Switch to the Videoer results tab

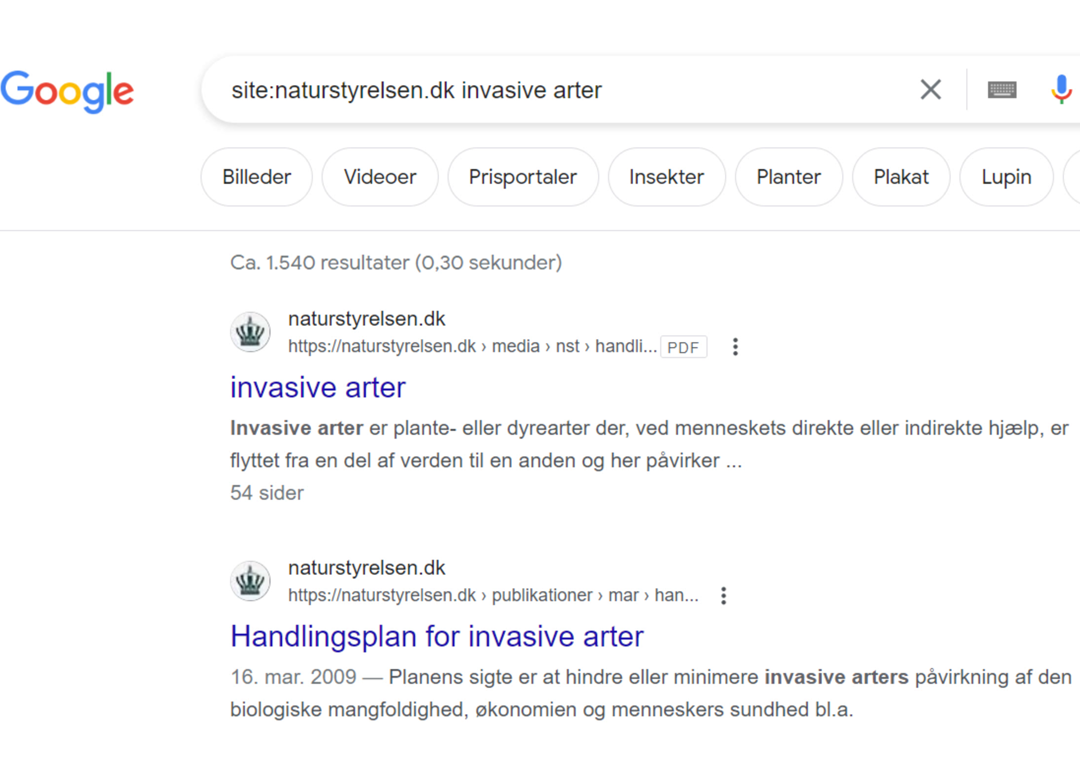pyautogui.click(x=380, y=177)
